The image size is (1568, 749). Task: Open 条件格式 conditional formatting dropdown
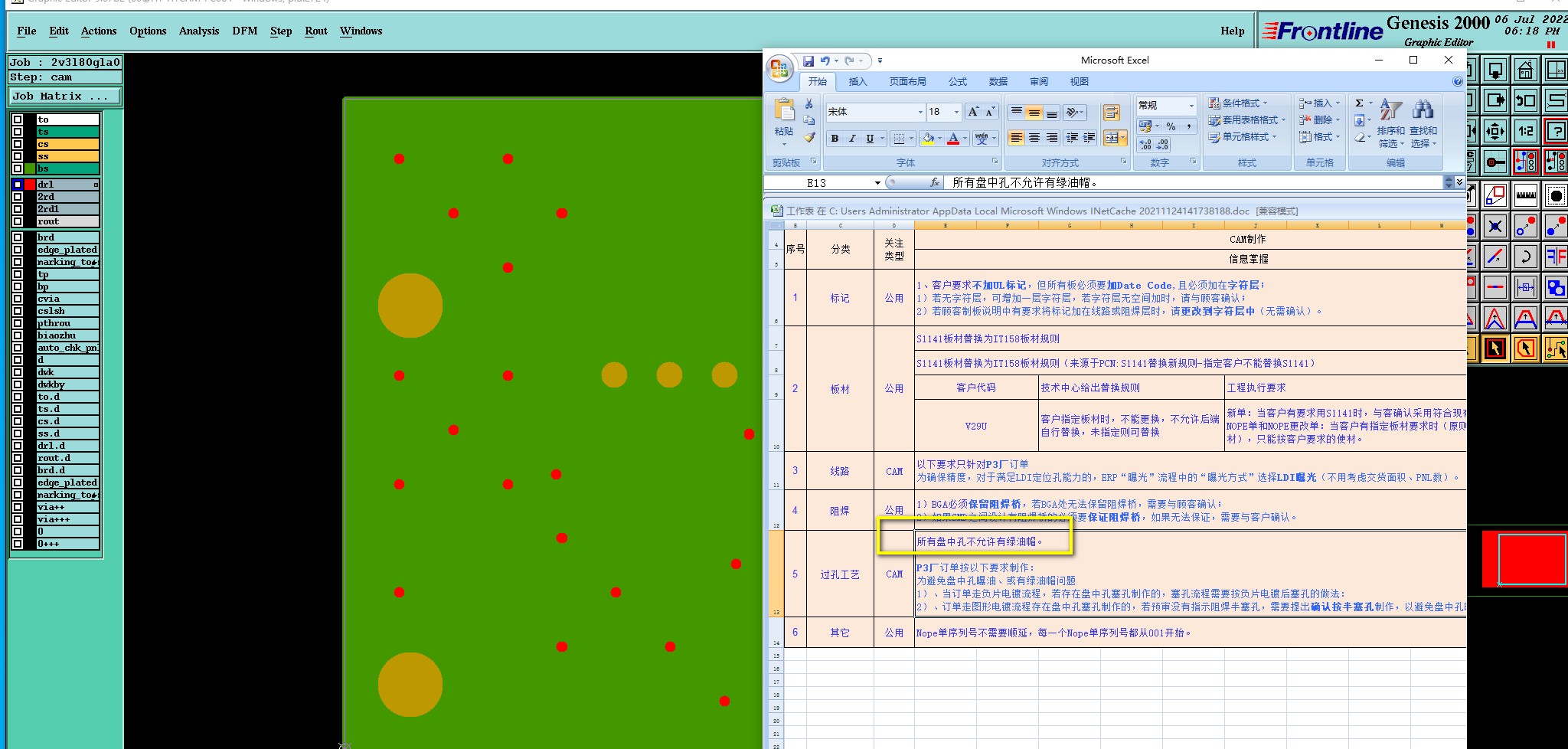click(1237, 103)
